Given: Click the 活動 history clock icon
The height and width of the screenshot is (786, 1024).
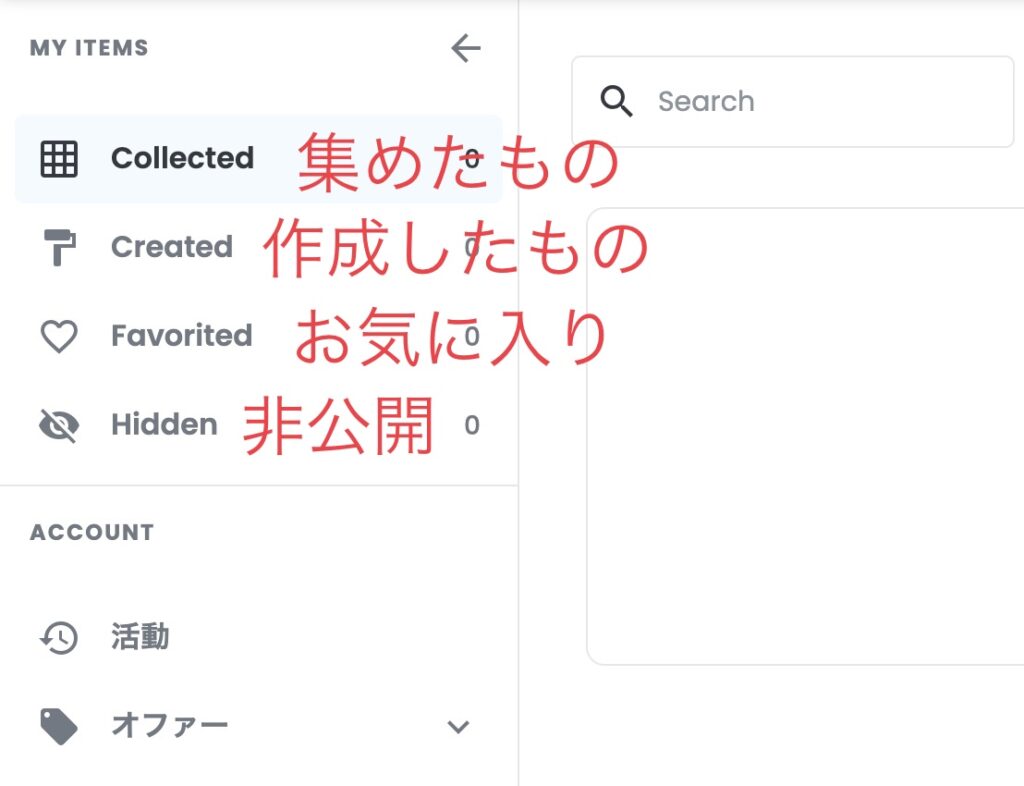Looking at the screenshot, I should pos(59,638).
